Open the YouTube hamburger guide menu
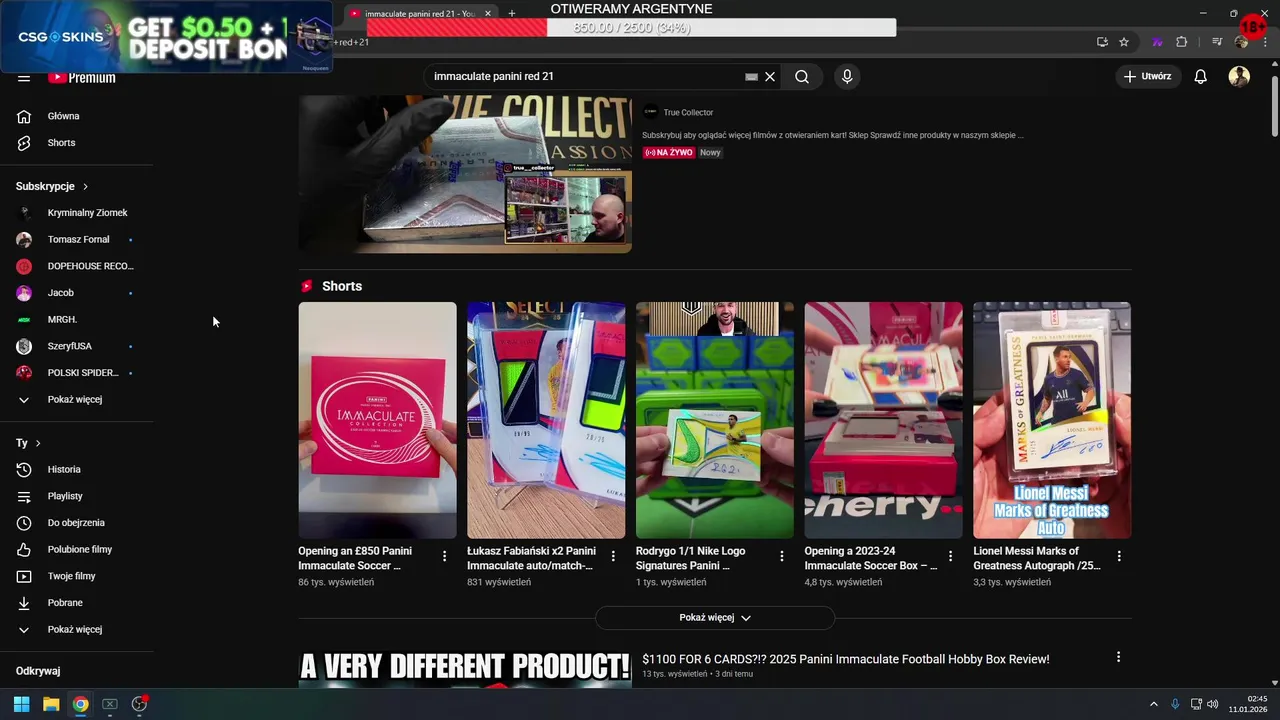Viewport: 1280px width, 720px height. [x=24, y=77]
